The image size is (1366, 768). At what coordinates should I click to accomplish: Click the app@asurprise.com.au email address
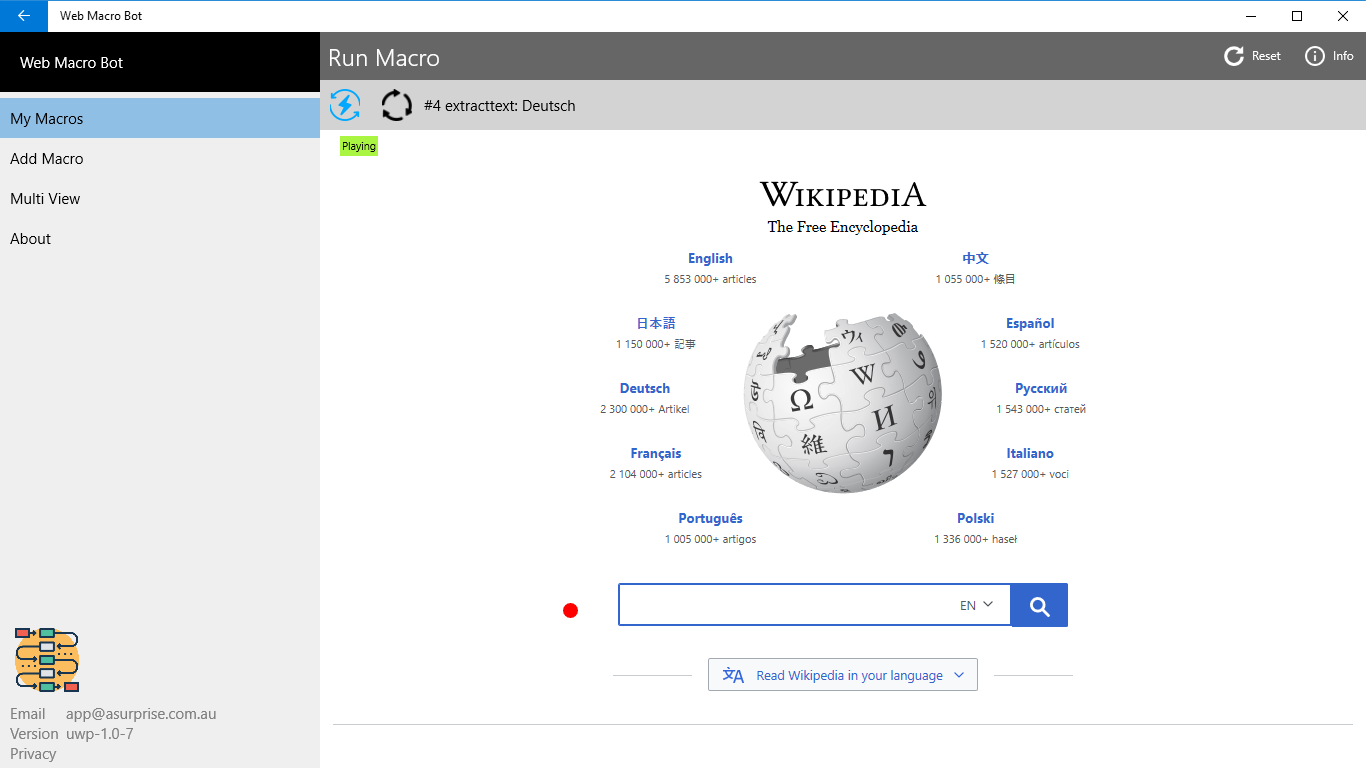[141, 714]
